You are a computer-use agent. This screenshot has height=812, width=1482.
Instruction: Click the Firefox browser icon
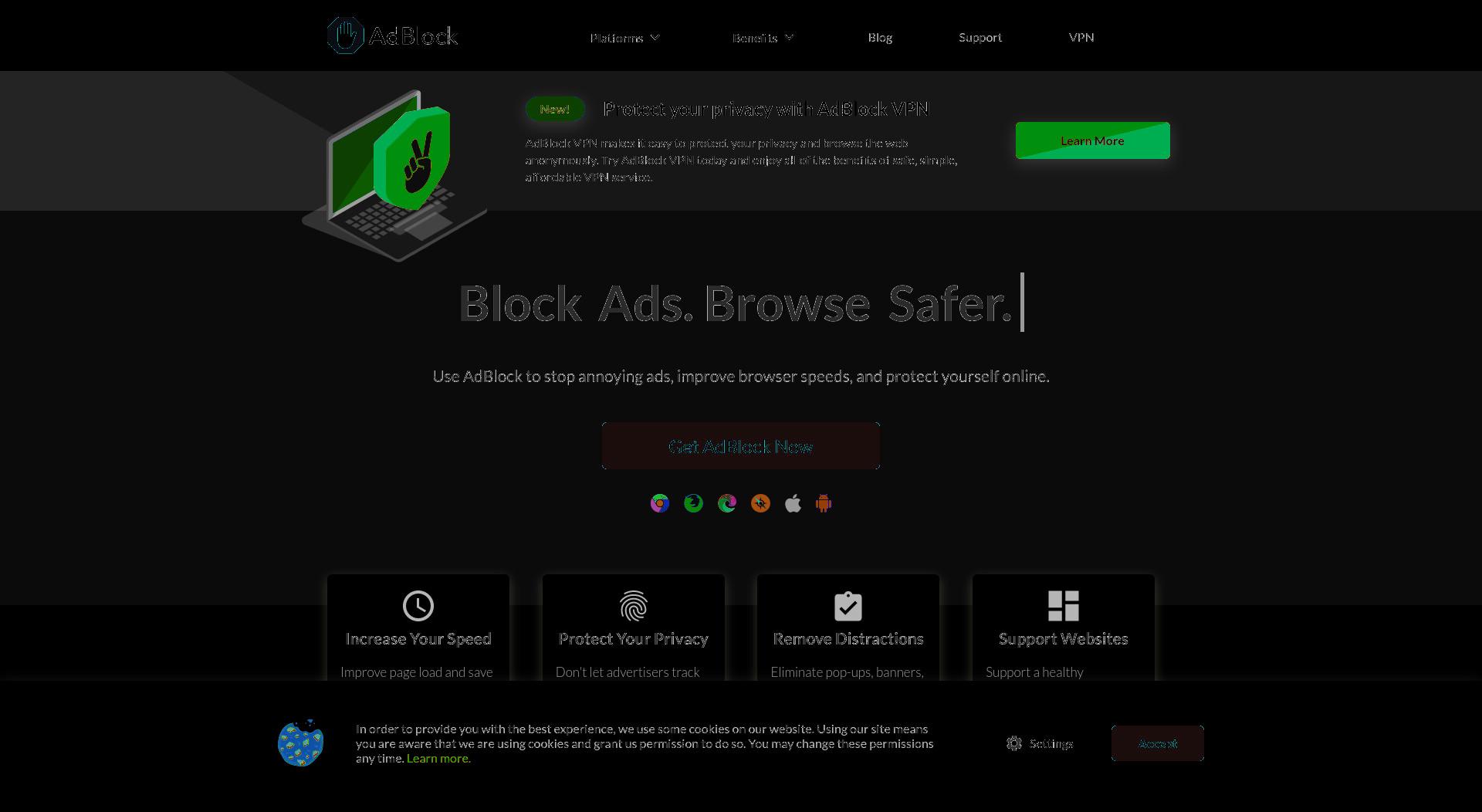[x=693, y=504]
